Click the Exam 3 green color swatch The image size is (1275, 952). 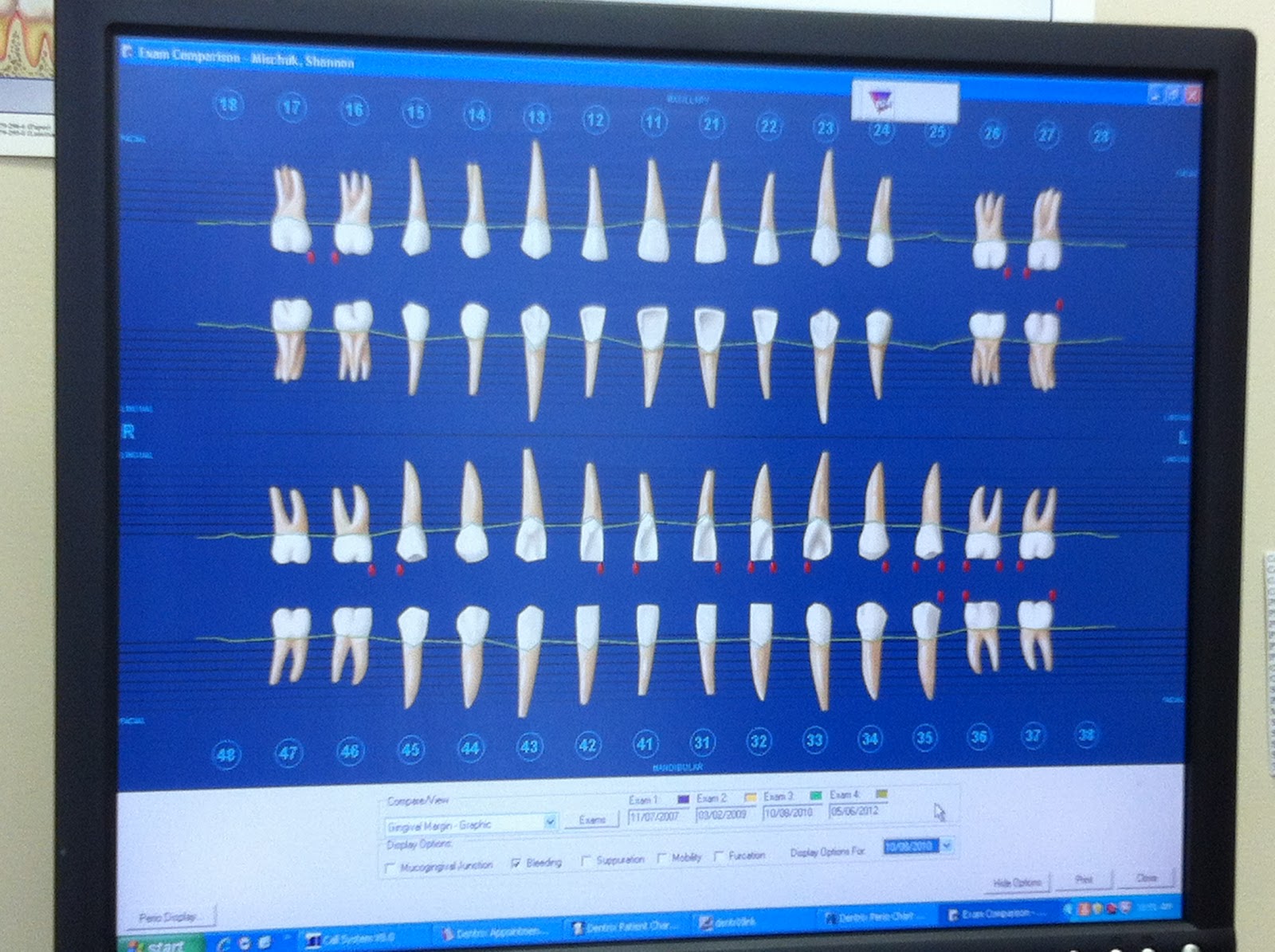click(815, 796)
